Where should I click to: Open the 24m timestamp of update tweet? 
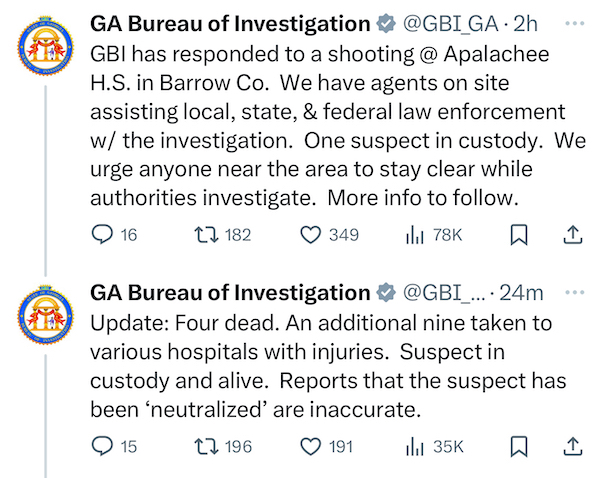[521, 293]
